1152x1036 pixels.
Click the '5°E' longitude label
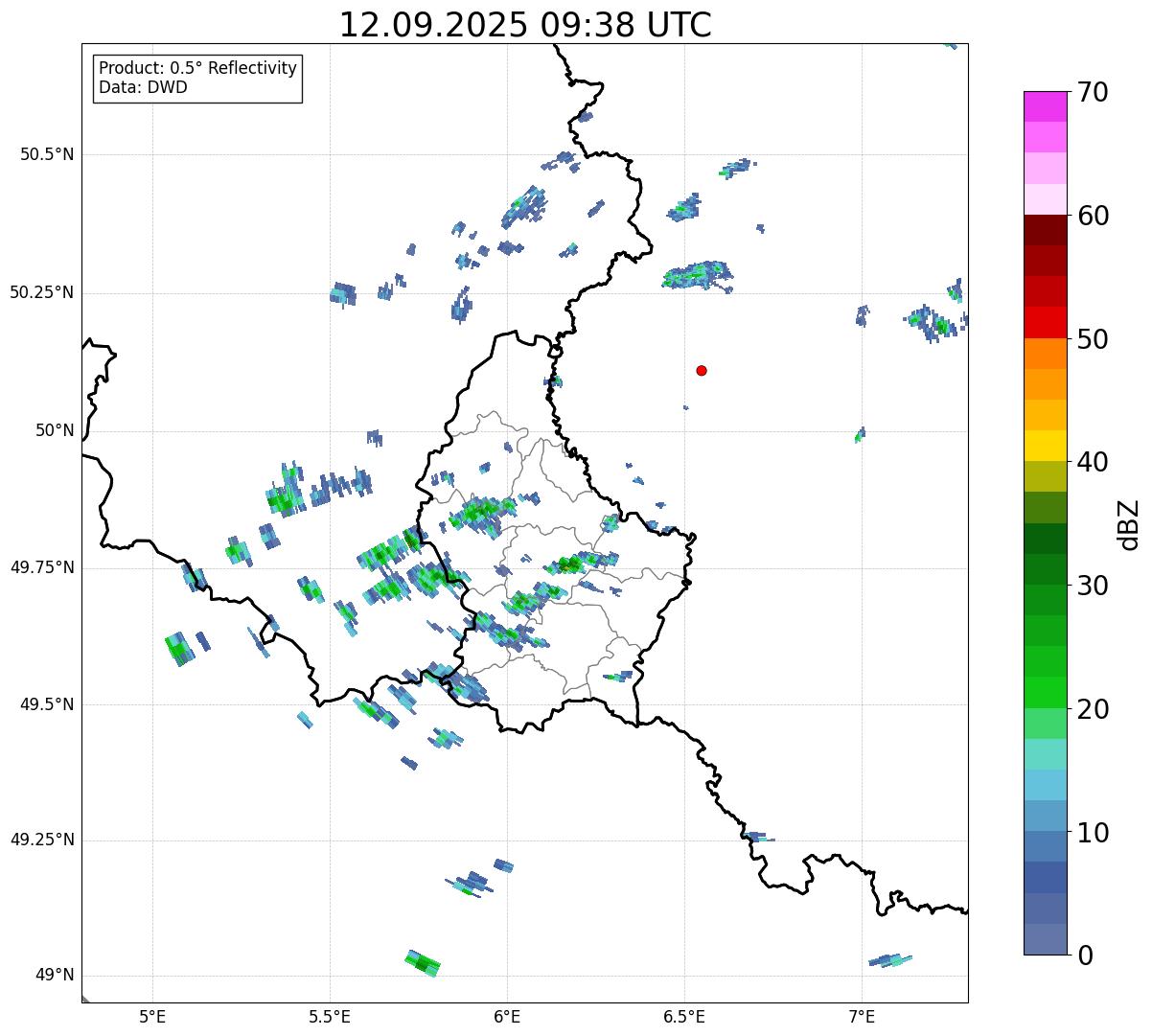(x=152, y=1016)
